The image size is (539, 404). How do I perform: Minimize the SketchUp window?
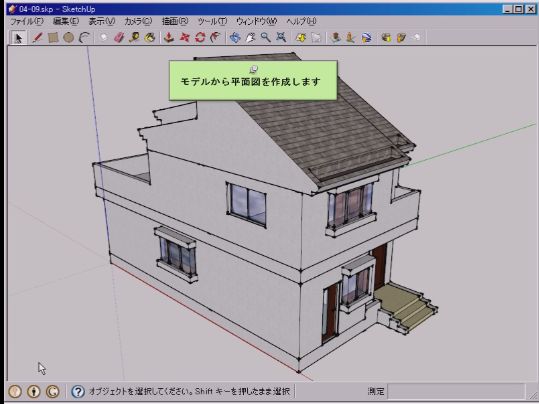[508, 9]
